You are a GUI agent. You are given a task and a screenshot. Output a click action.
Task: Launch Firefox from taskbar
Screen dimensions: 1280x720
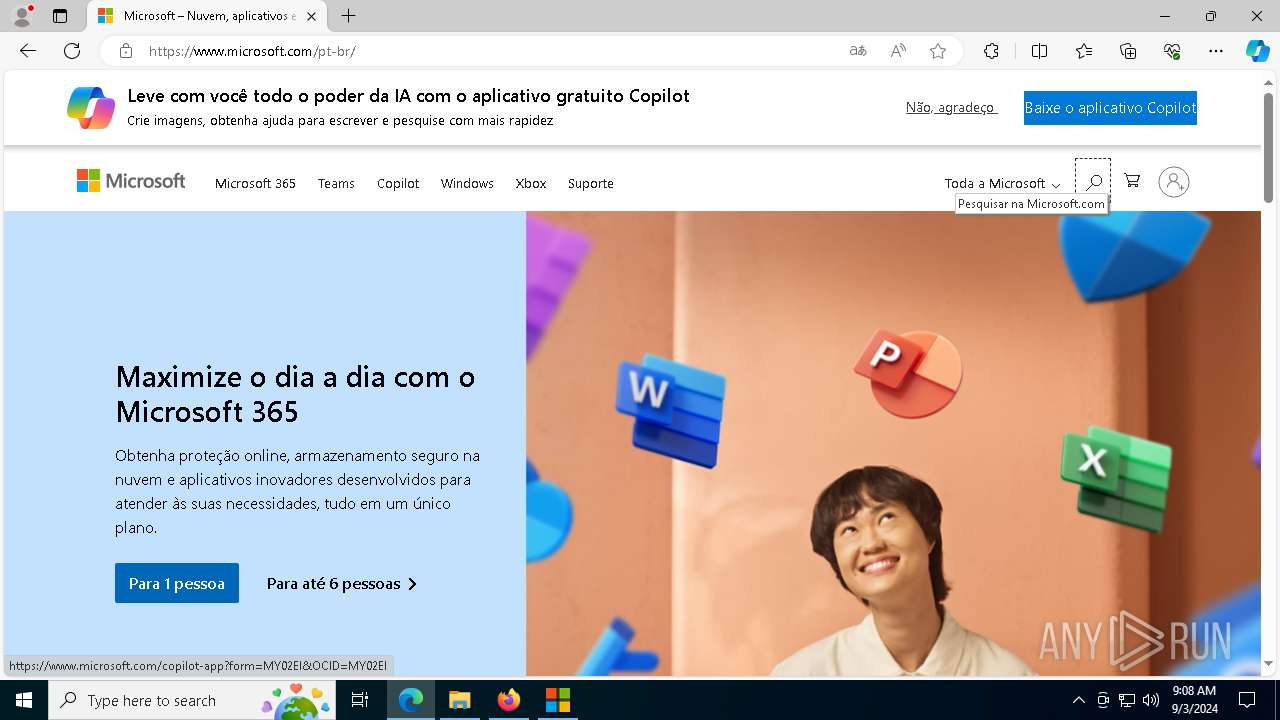[509, 700]
